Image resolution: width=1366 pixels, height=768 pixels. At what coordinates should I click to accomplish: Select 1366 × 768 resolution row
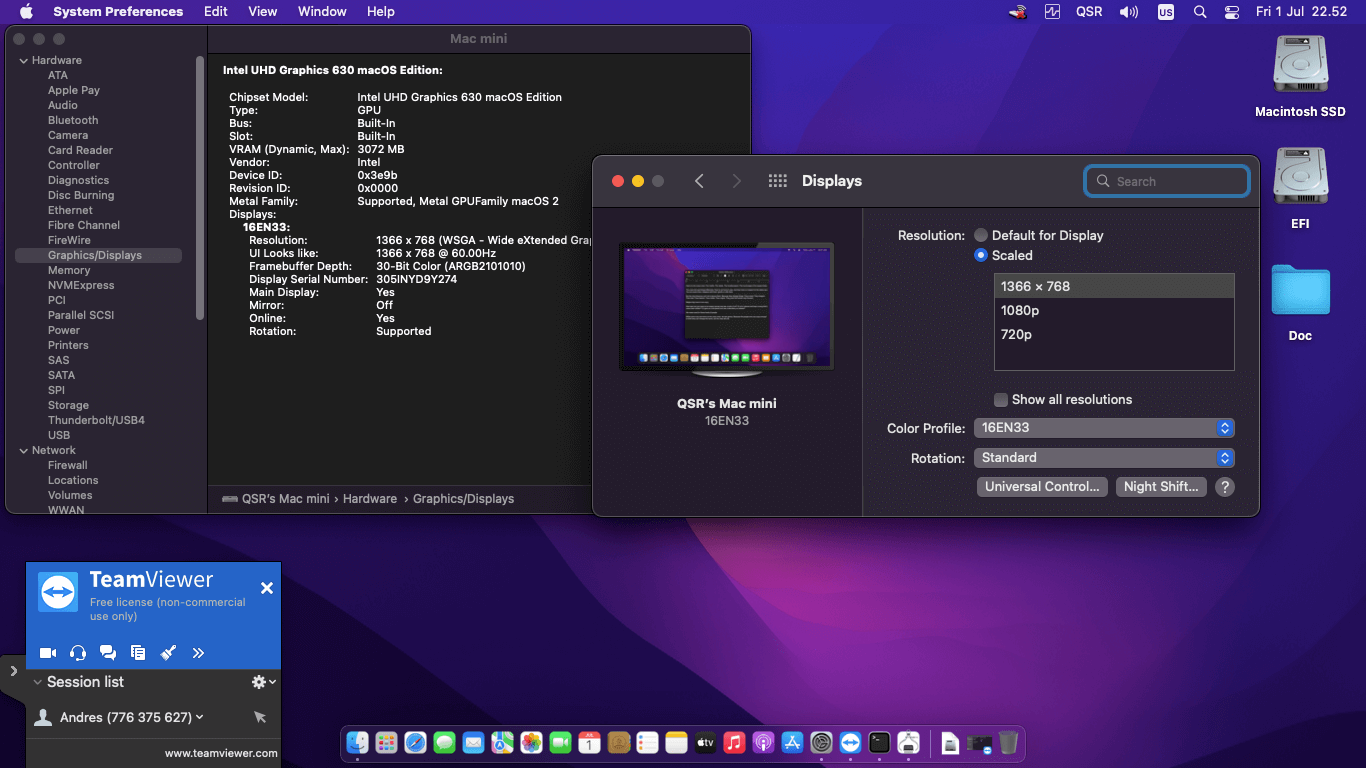(x=1114, y=286)
